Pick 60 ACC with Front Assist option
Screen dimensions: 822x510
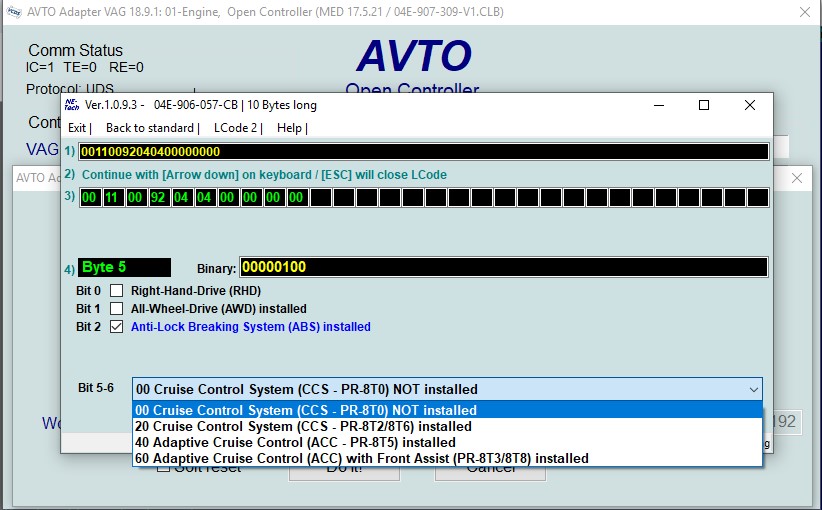pyautogui.click(x=448, y=458)
